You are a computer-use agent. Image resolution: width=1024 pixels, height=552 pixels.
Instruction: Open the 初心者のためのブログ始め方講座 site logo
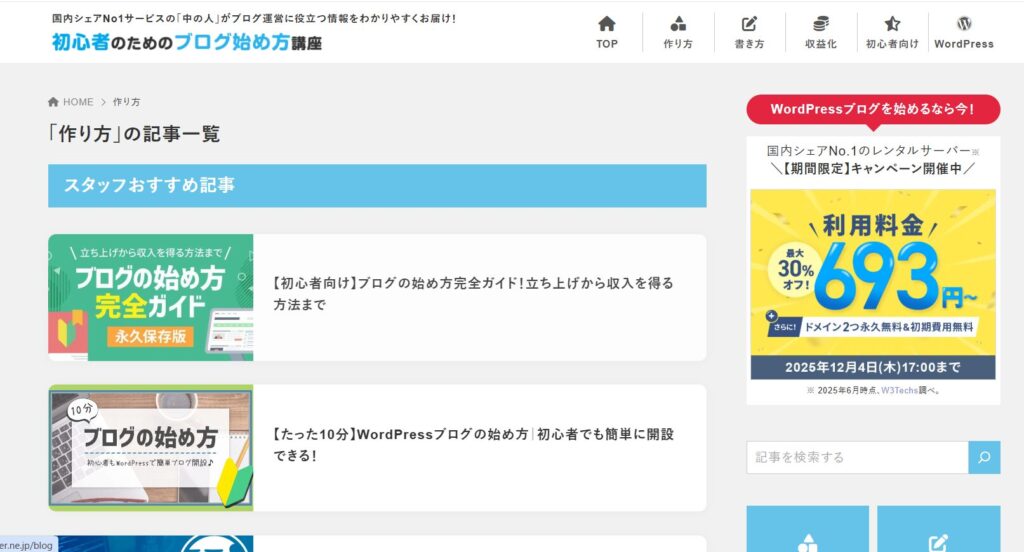187,42
